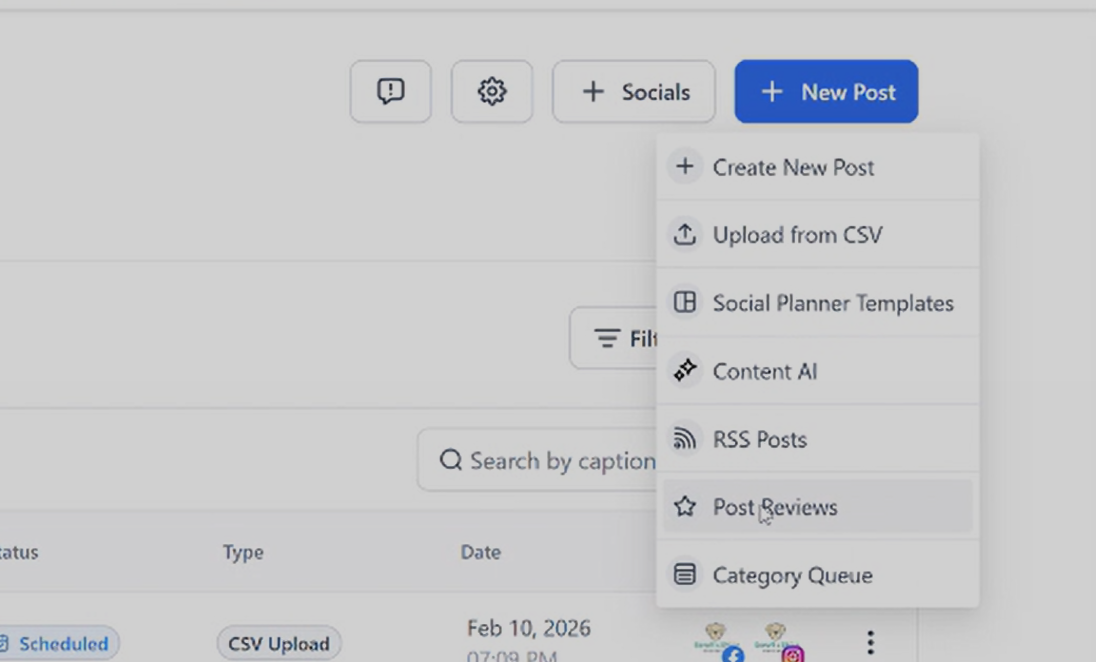Select the Post Reviews star icon

685,507
